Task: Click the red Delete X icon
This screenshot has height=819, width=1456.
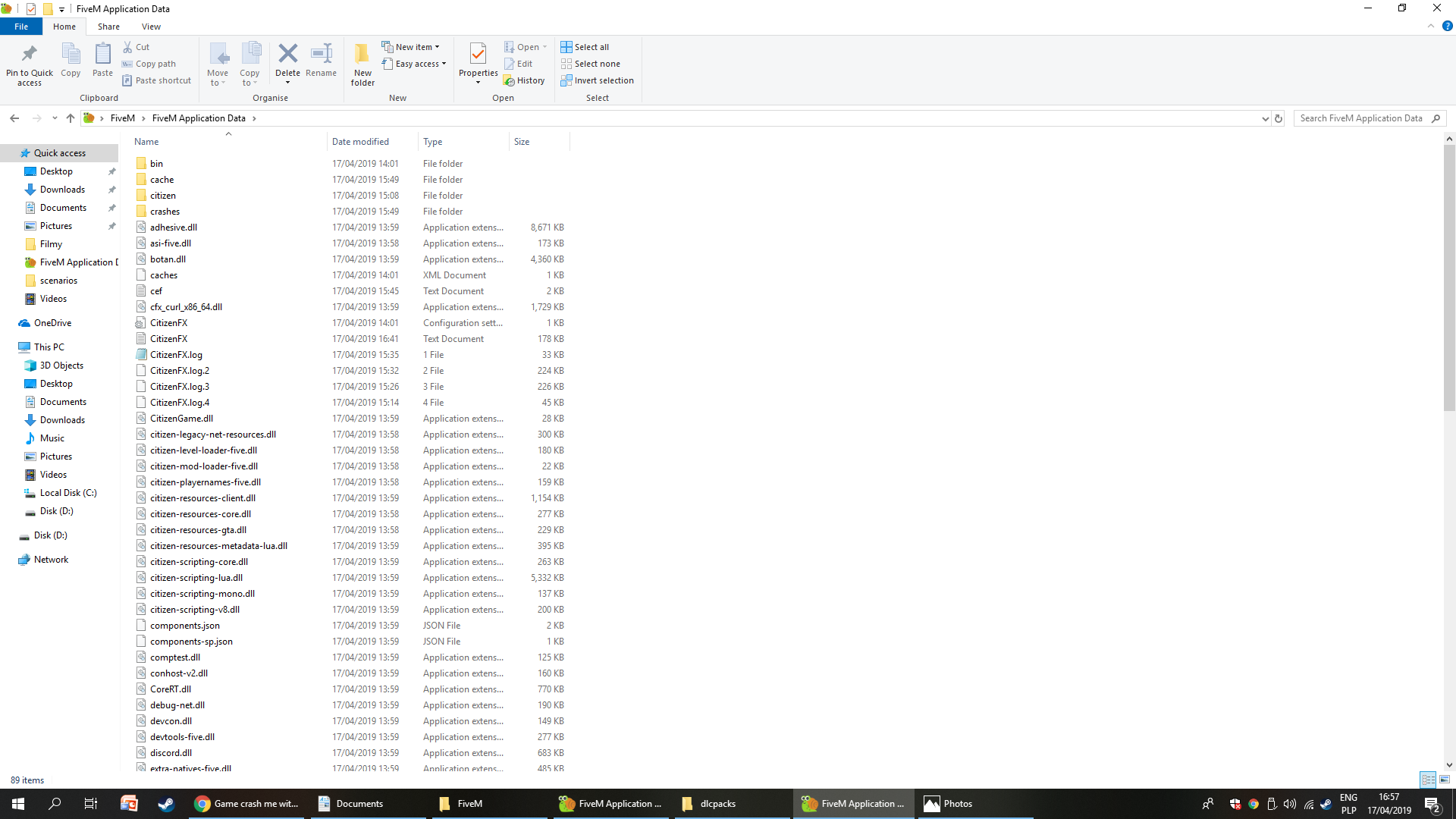Action: (x=287, y=53)
